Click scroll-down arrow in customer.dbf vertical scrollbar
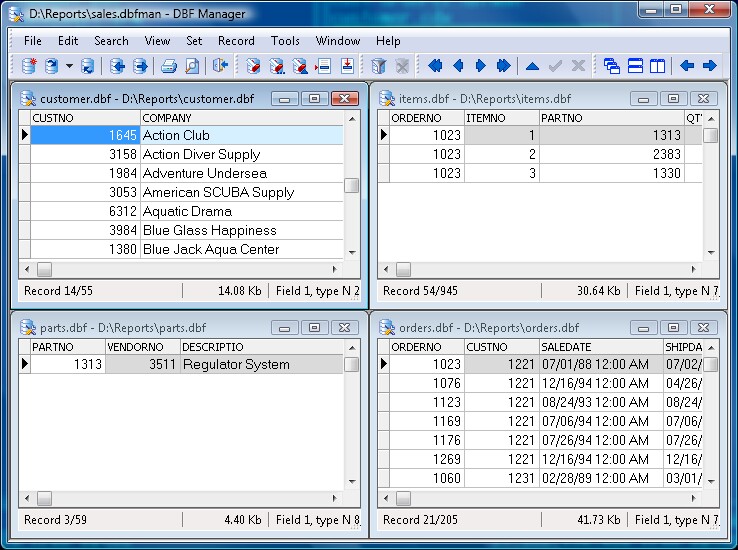 (351, 252)
